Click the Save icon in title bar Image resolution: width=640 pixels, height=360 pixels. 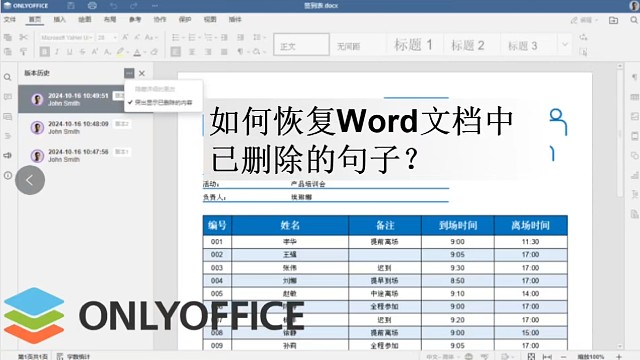(x=71, y=6)
